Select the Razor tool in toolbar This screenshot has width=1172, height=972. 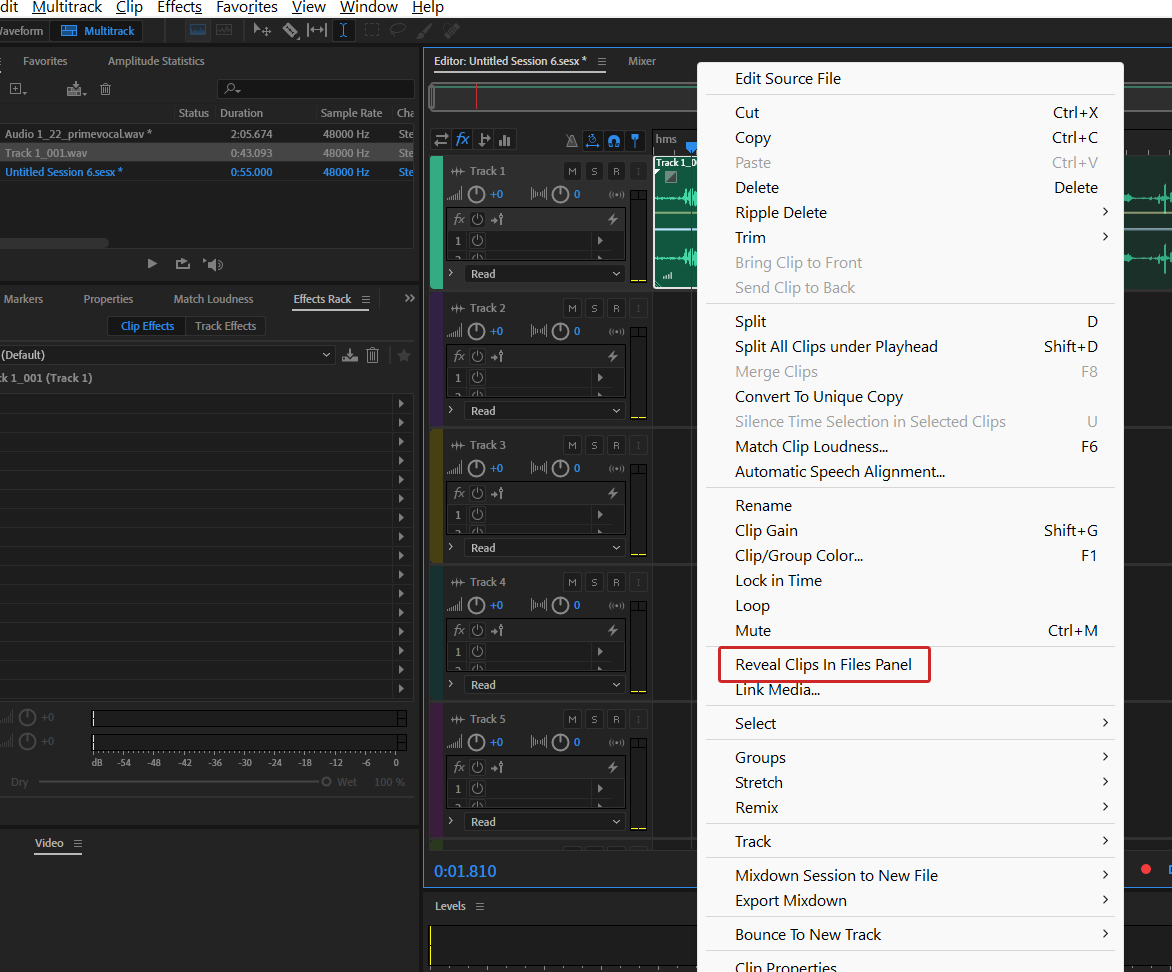(x=290, y=30)
